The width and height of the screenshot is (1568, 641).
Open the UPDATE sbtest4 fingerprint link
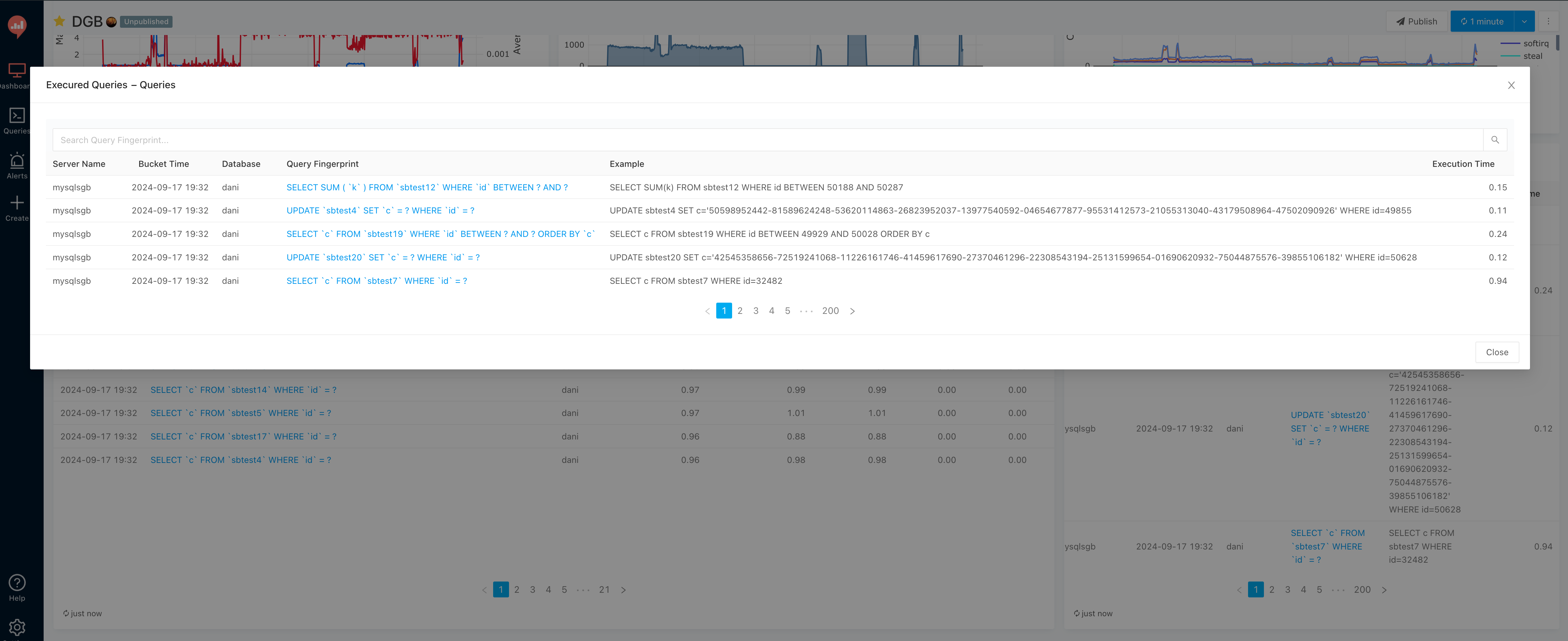(x=380, y=210)
